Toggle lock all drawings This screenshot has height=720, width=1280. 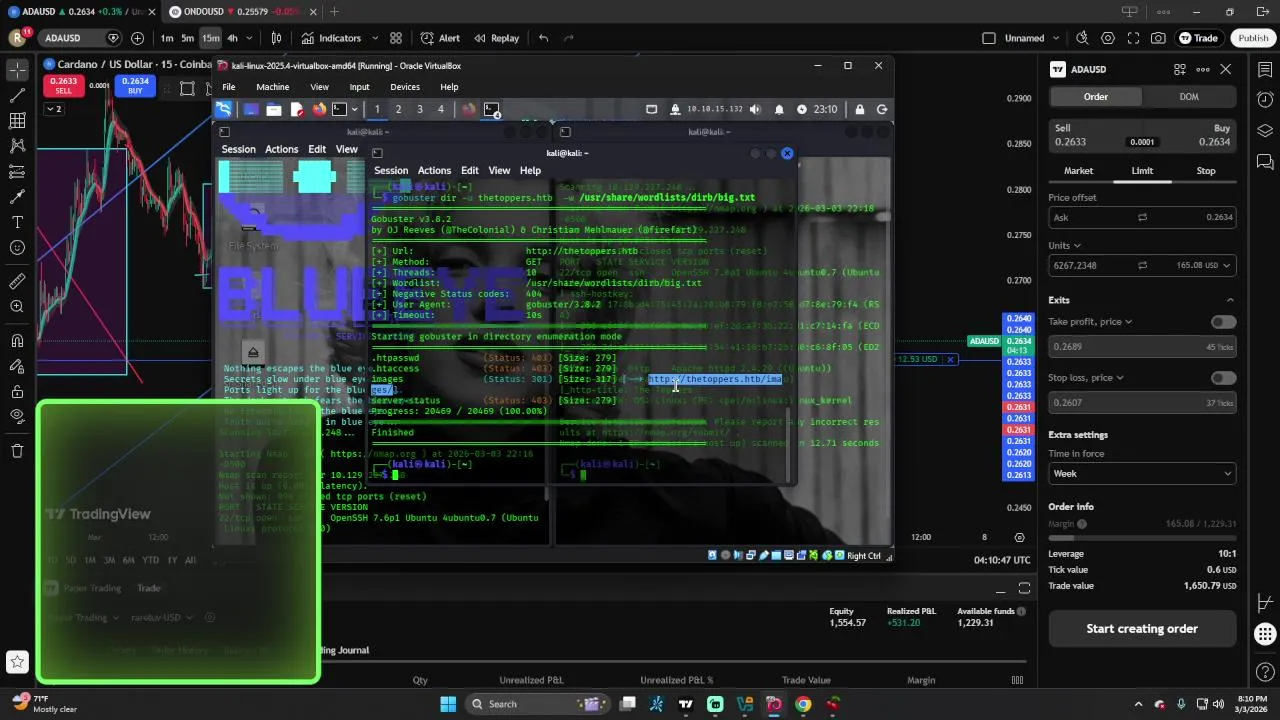pyautogui.click(x=17, y=391)
